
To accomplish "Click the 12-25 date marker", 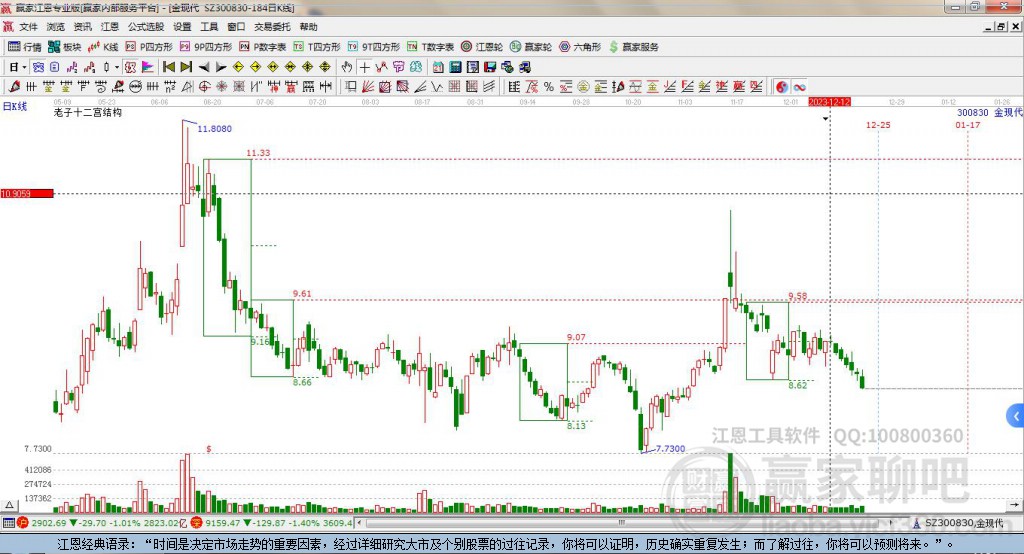I will click(878, 125).
